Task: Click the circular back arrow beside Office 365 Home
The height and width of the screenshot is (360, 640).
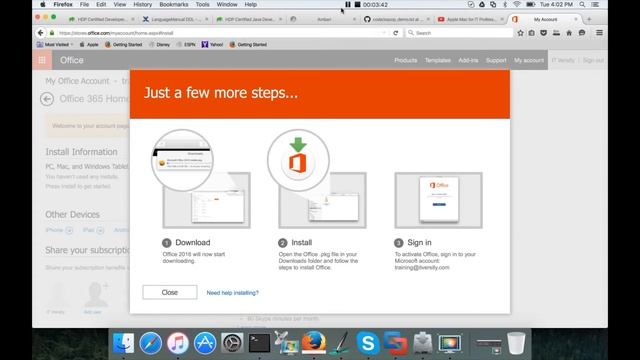Action: 47,99
